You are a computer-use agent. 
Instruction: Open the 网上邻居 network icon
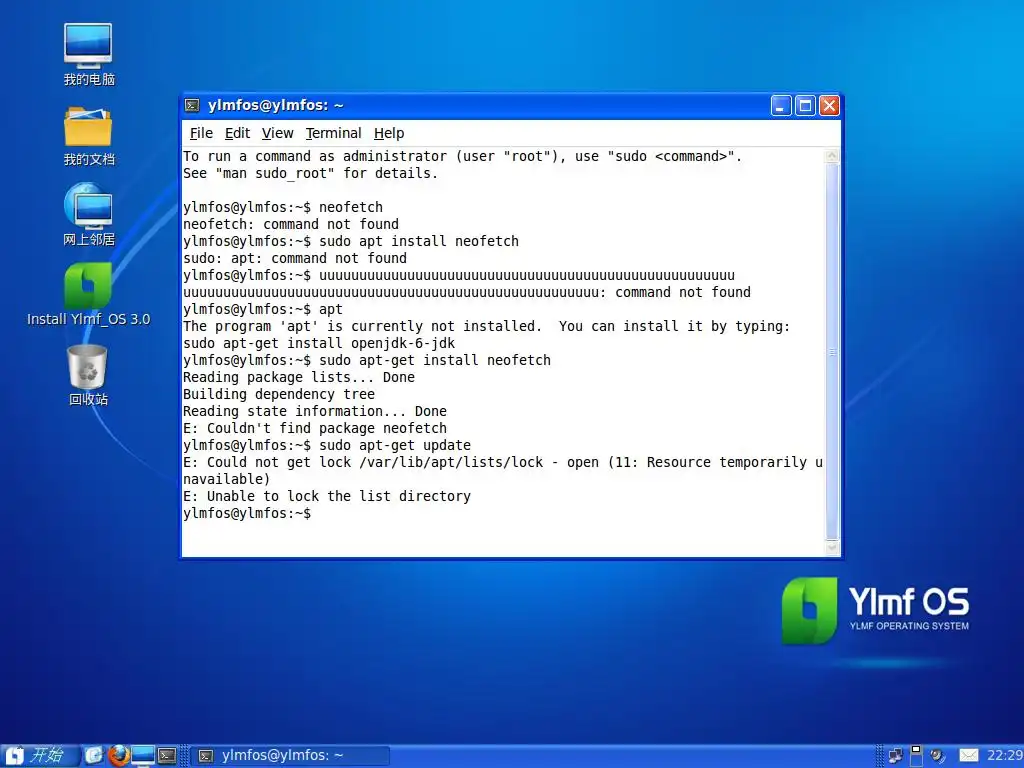click(88, 214)
